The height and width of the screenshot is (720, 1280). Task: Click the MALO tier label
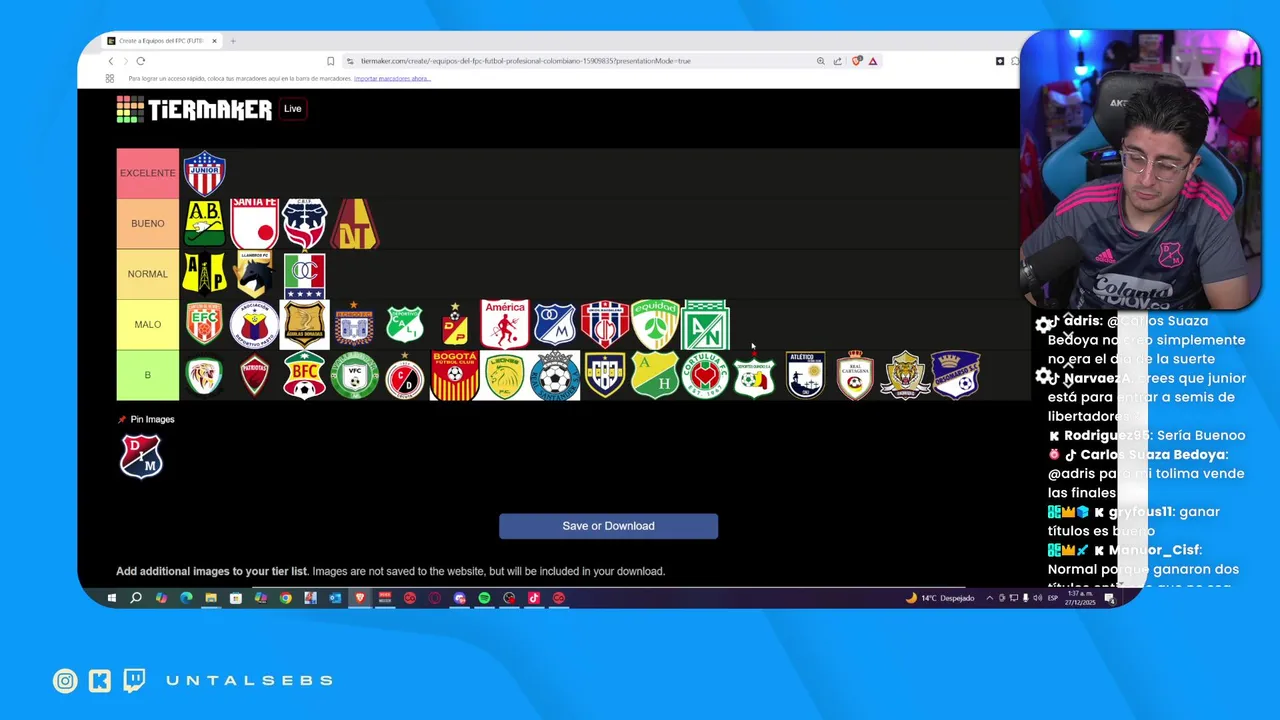[148, 324]
